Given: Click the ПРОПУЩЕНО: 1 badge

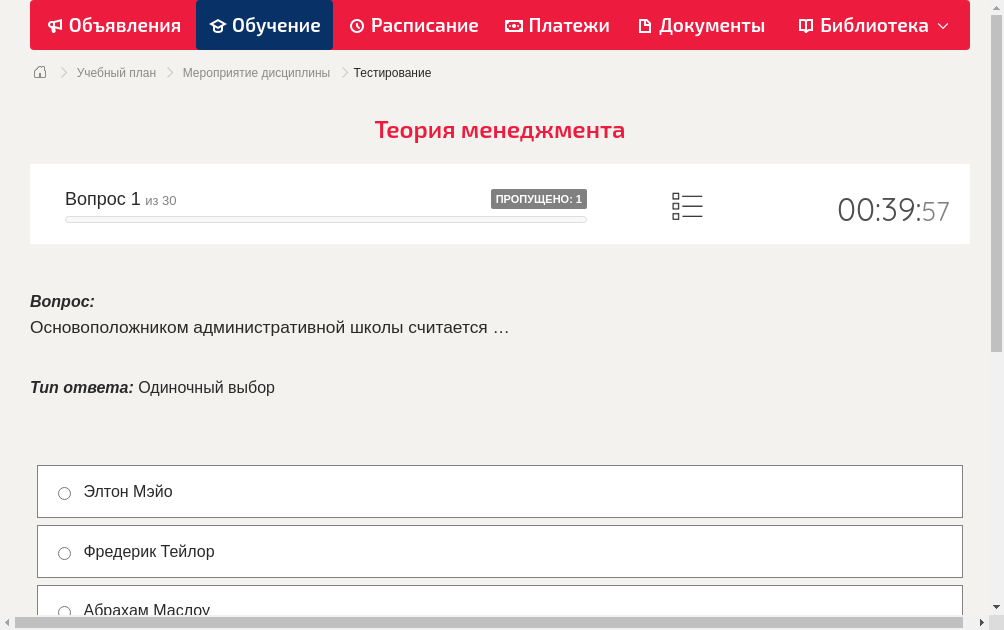Looking at the screenshot, I should [x=538, y=198].
